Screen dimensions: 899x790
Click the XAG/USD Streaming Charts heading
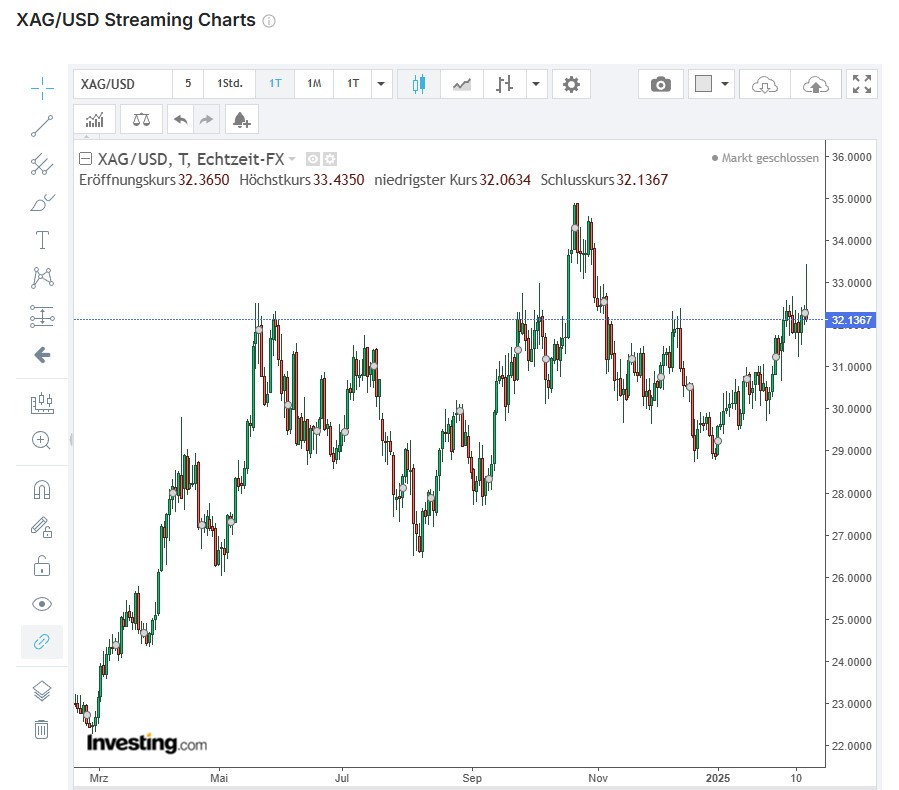[x=136, y=20]
